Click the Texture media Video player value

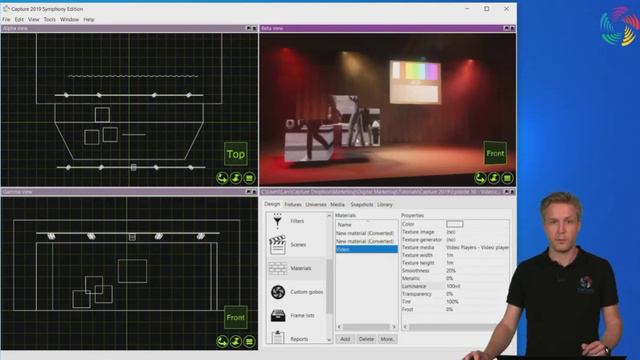pos(477,247)
